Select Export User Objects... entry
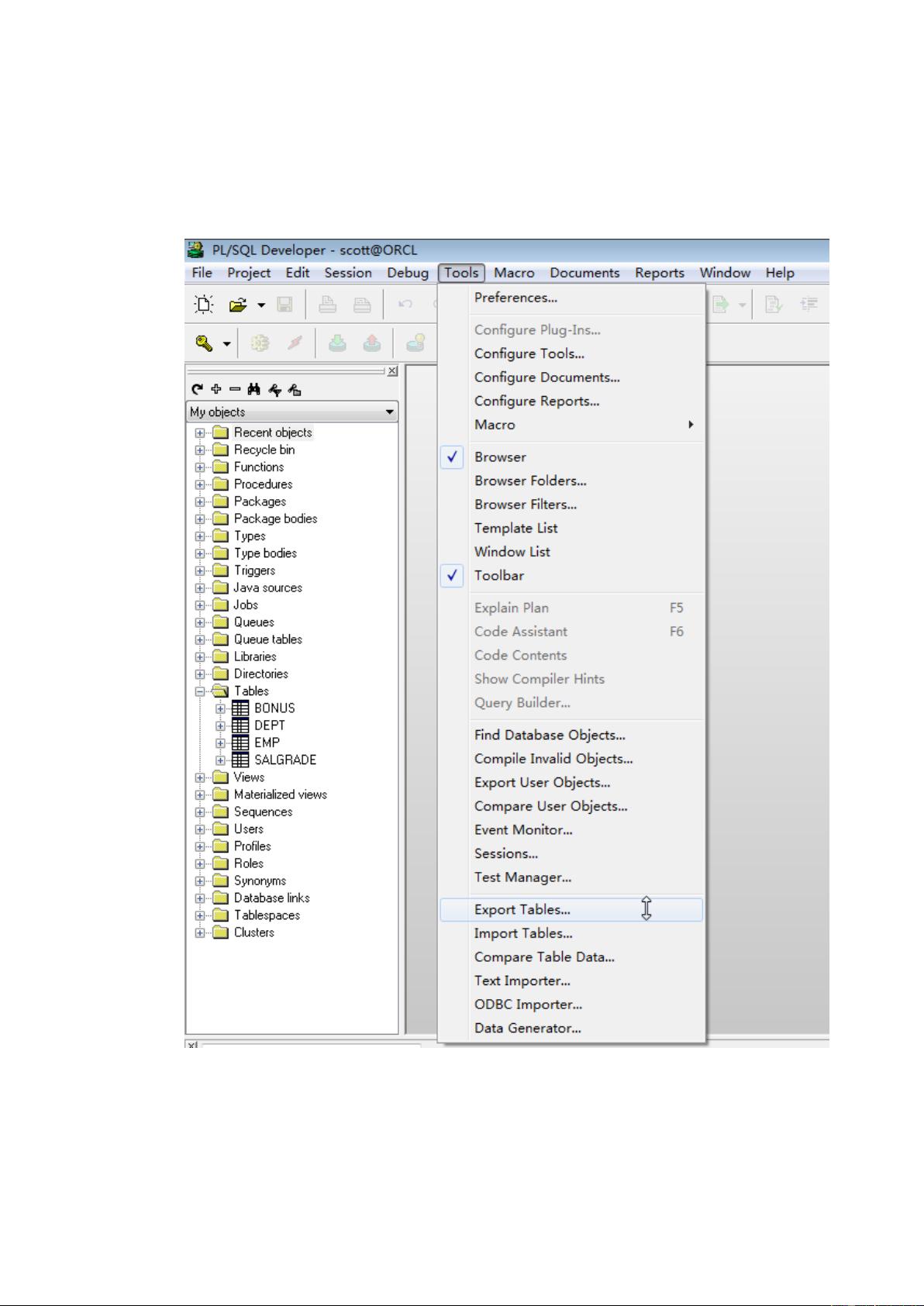 [572, 783]
